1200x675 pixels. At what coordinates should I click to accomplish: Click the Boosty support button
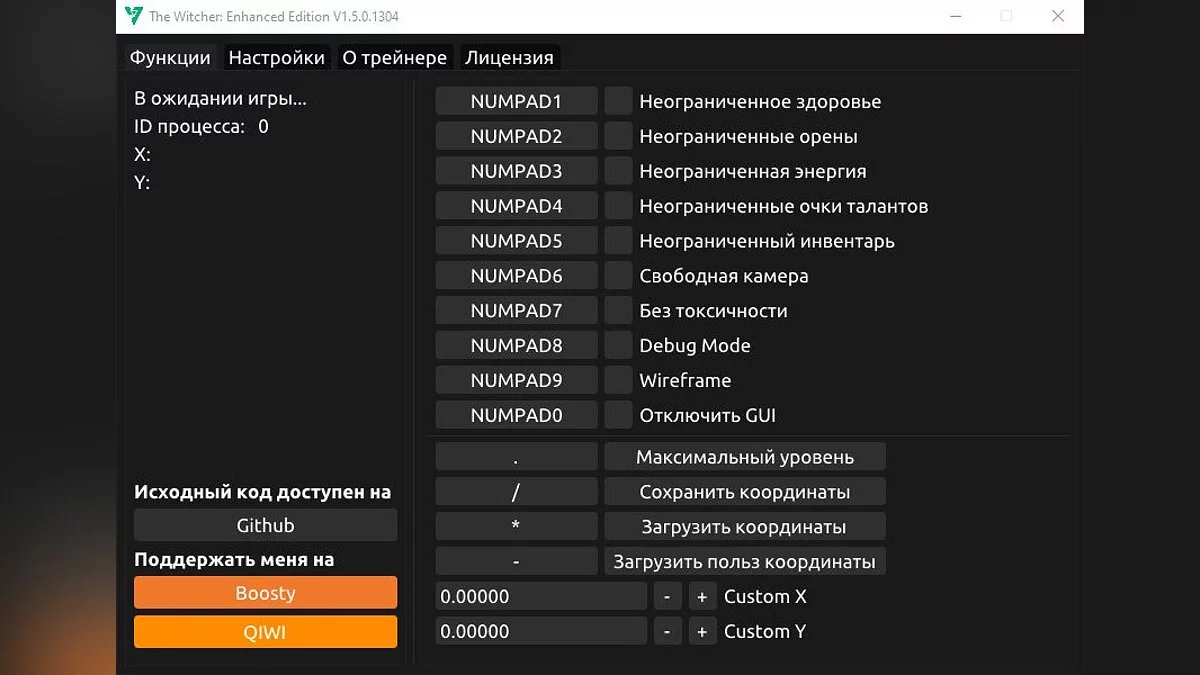coord(264,592)
